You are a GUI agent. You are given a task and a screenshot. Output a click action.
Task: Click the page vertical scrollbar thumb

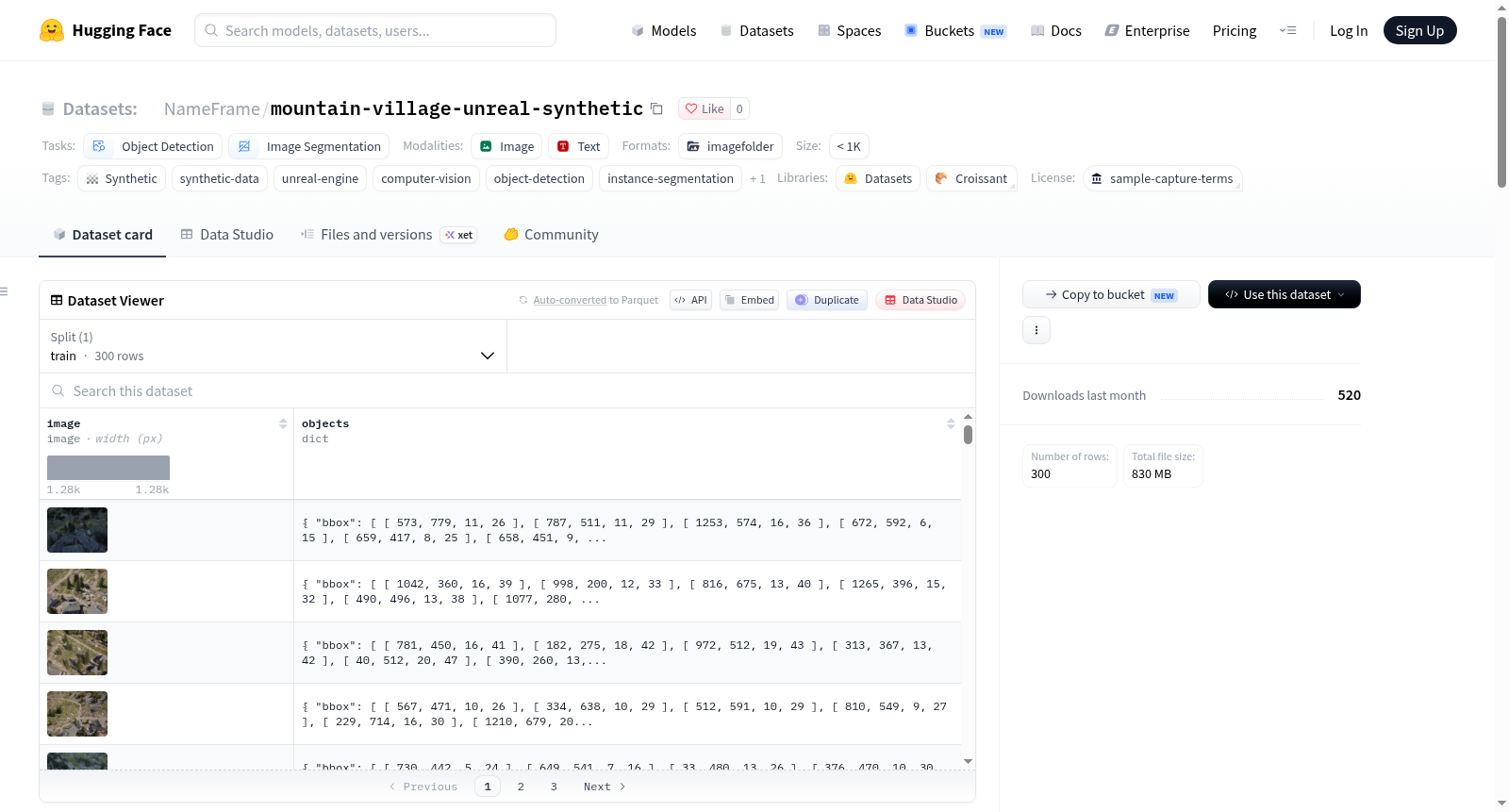tap(1501, 102)
